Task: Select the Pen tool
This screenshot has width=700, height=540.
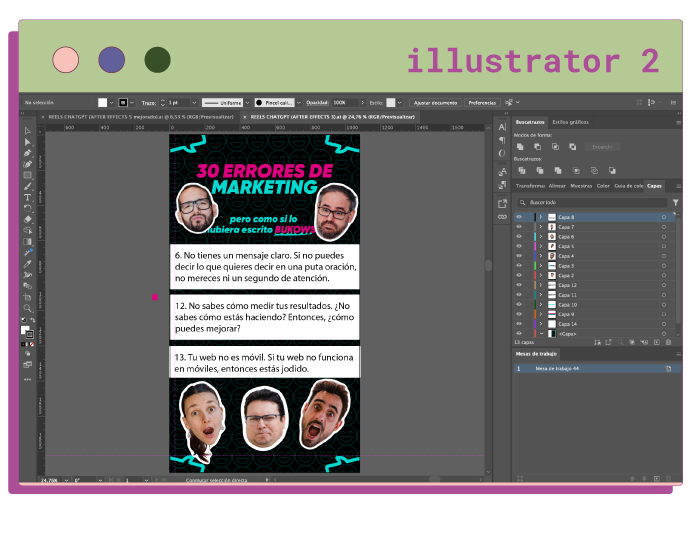Action: [28, 153]
